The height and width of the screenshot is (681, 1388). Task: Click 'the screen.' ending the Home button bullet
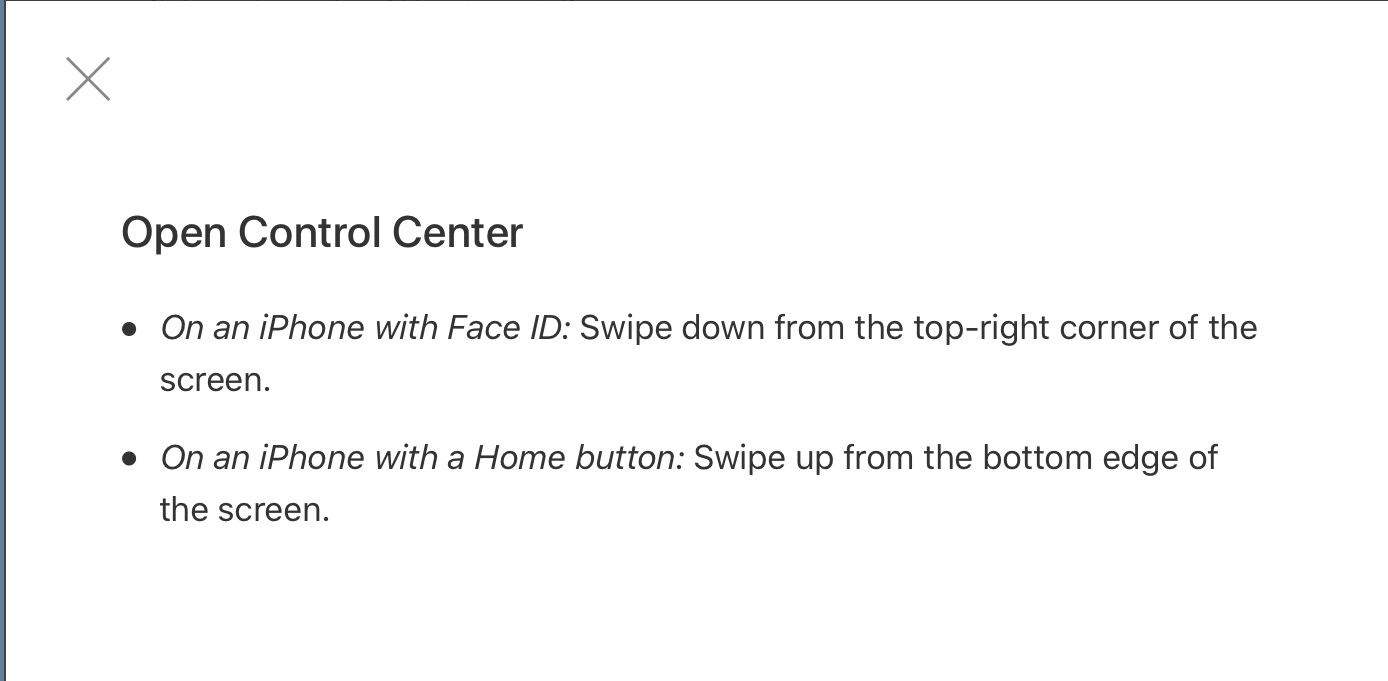click(x=244, y=510)
